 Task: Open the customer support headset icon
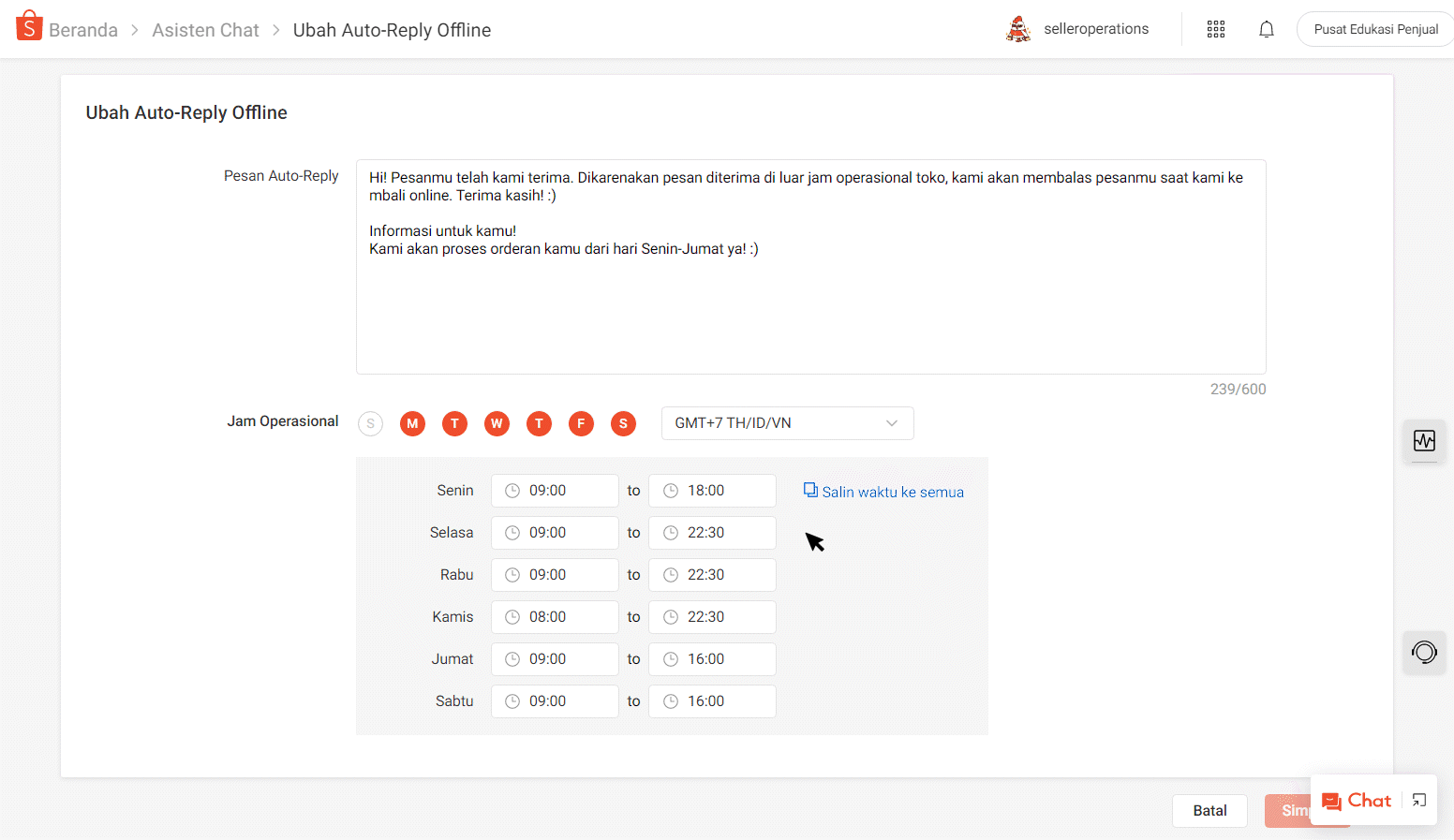pos(1423,653)
